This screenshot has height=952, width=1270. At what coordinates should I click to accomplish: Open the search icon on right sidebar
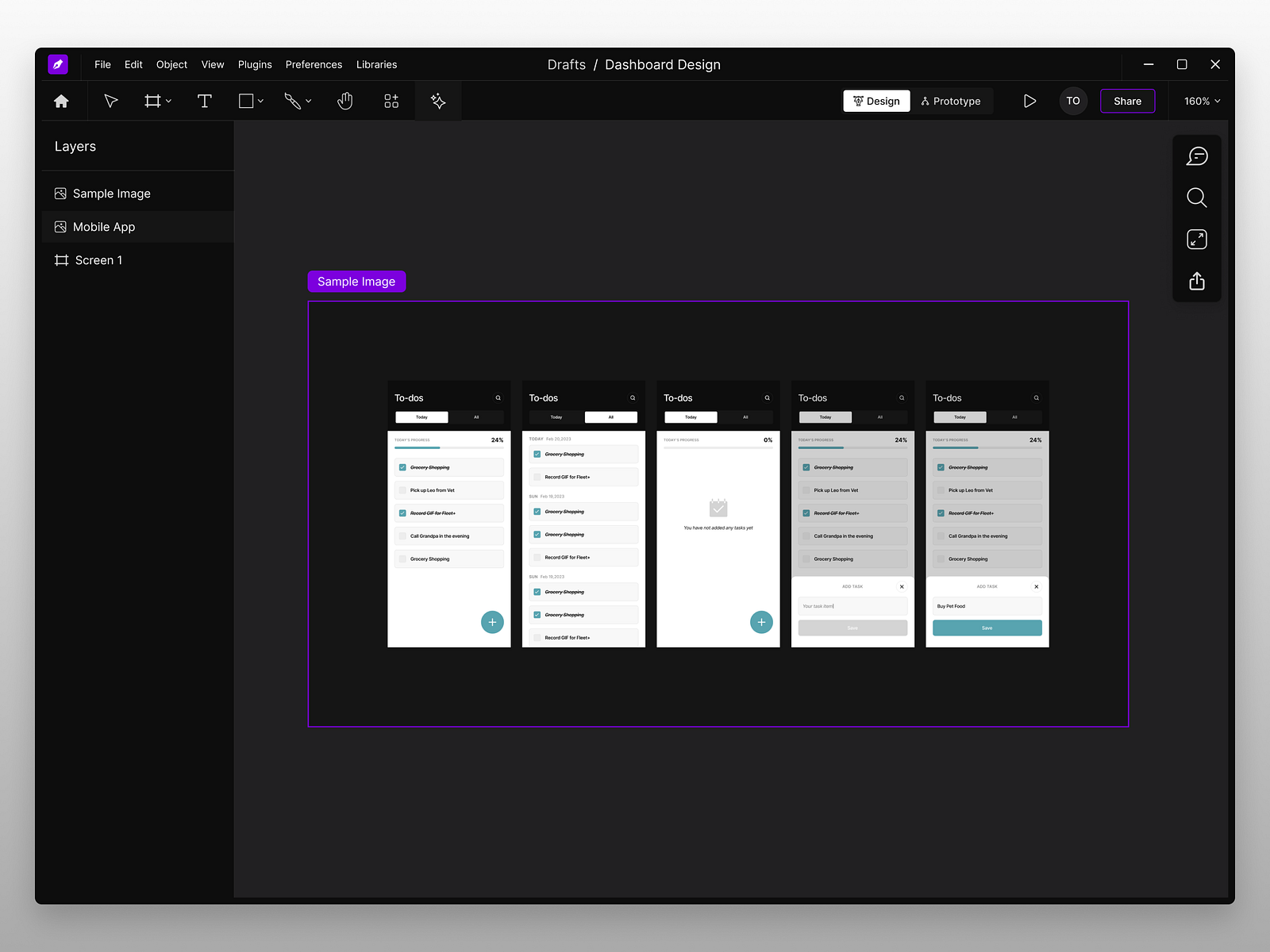[1197, 198]
